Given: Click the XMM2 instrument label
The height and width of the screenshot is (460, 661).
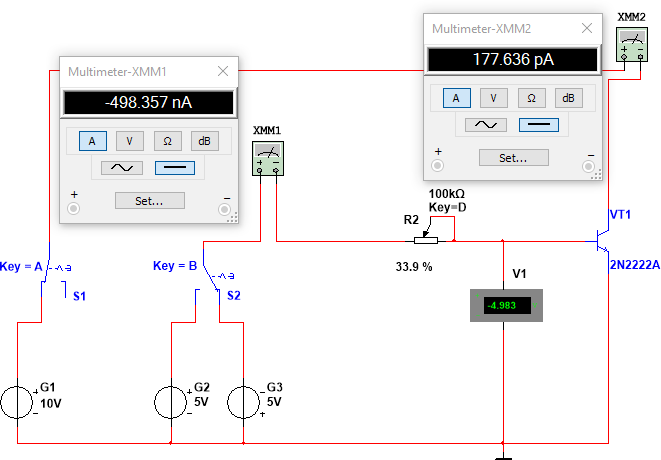Looking at the screenshot, I should point(631,17).
